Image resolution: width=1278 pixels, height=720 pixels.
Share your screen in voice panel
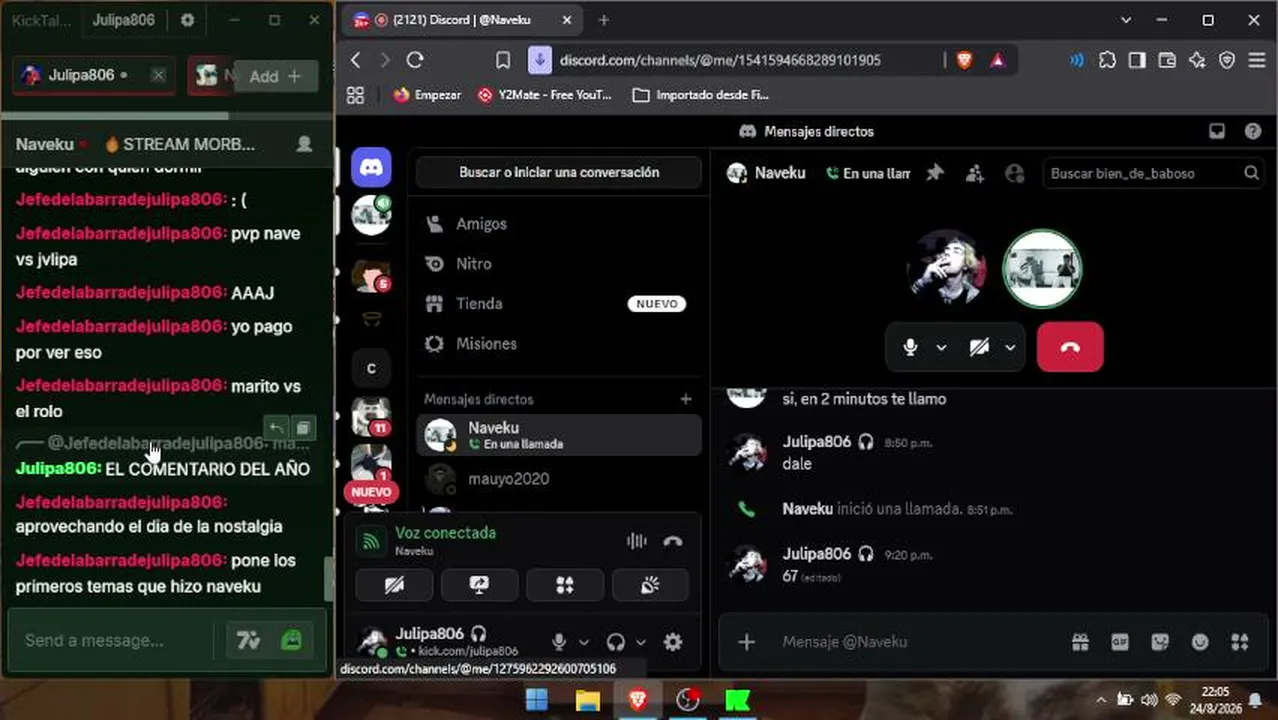click(479, 586)
